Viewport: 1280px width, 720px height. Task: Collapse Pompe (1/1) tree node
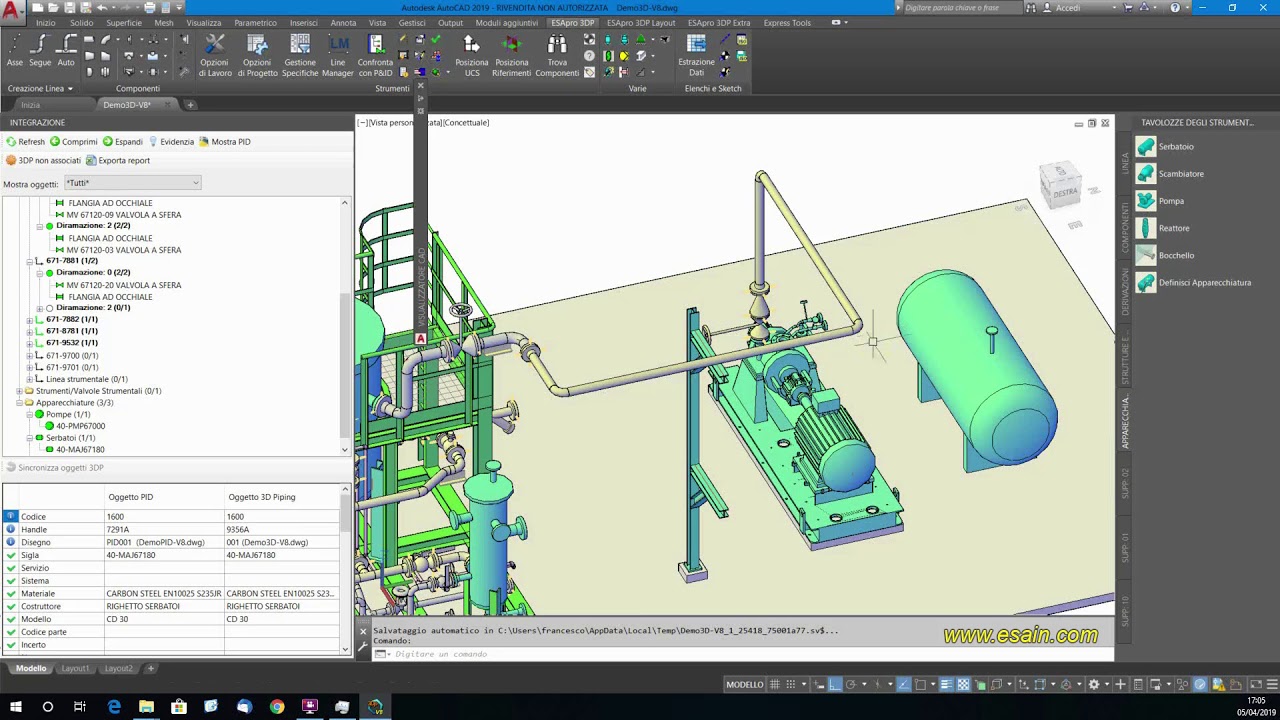30,414
